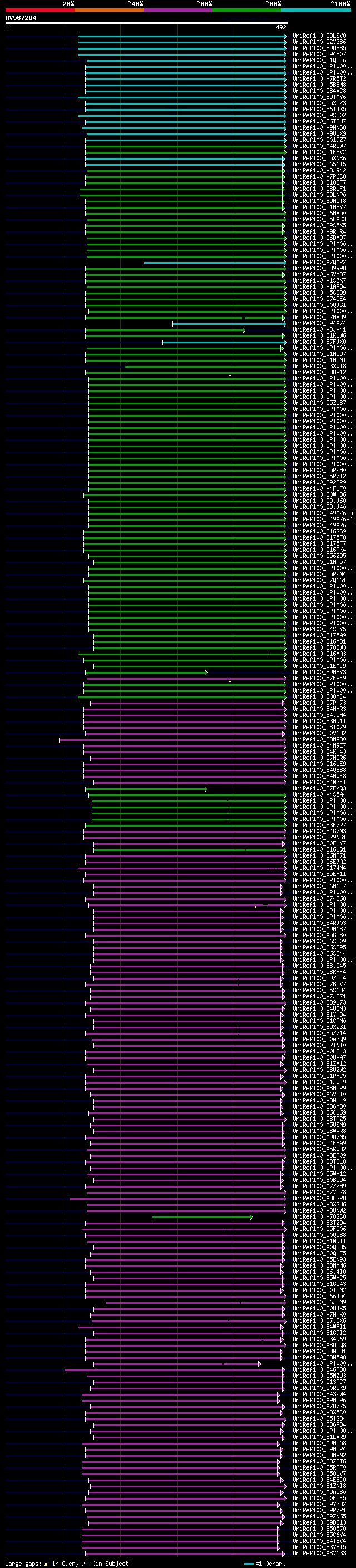Select hit label UniRef100_Q29NG1
The height and width of the screenshot is (1568, 356).
(319, 838)
